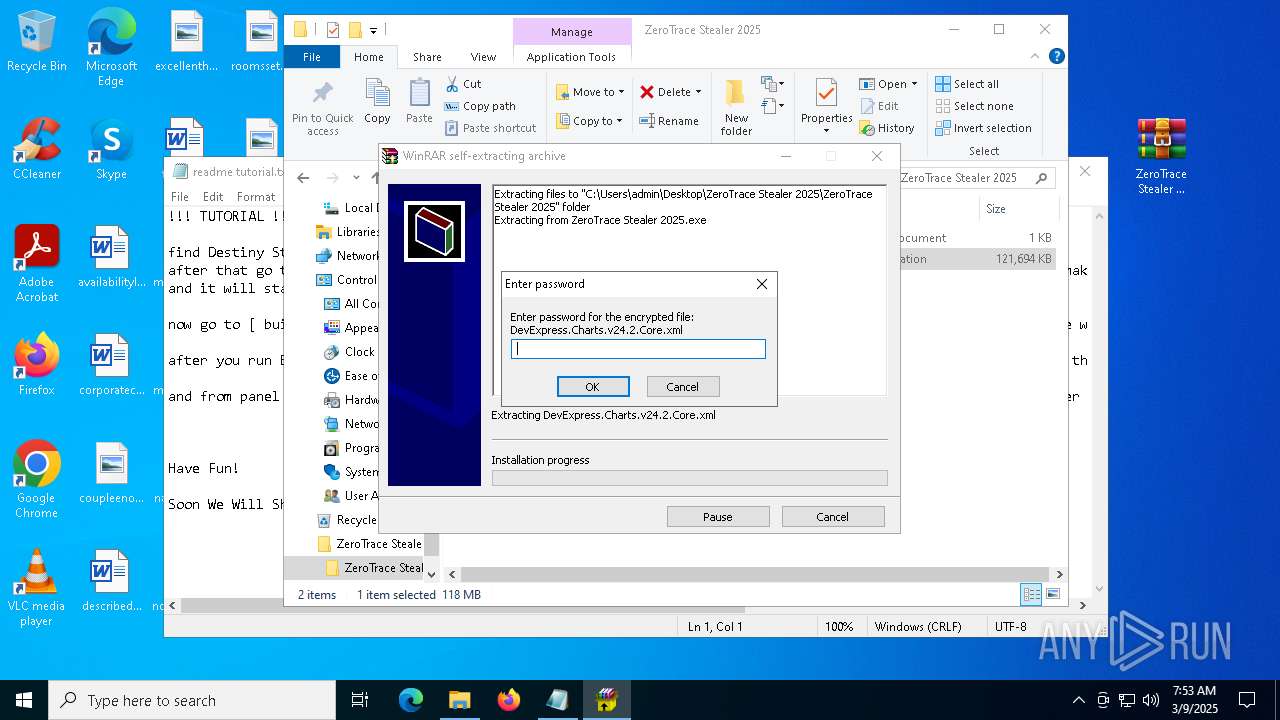The image size is (1280, 720).
Task: Switch to the View ribbon tab
Action: [483, 57]
